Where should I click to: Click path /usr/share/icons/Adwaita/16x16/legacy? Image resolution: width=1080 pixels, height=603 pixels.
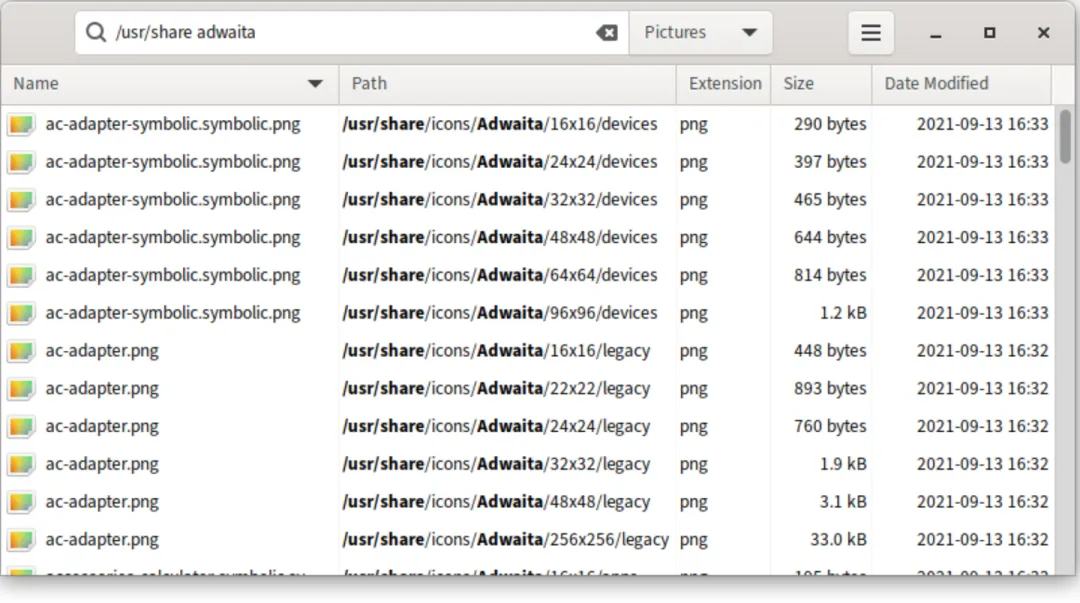497,351
